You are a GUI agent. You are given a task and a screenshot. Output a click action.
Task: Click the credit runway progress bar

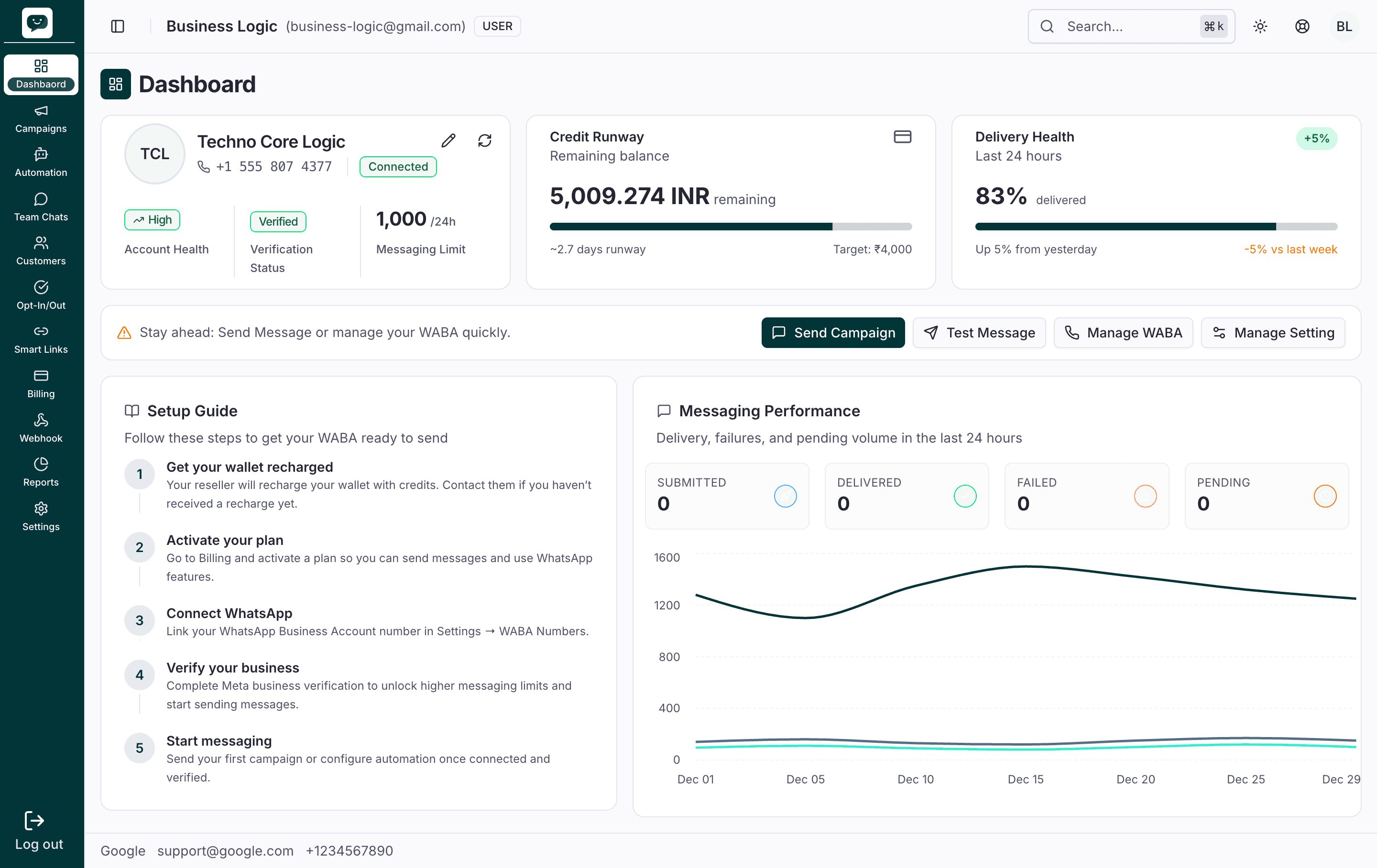click(x=731, y=227)
